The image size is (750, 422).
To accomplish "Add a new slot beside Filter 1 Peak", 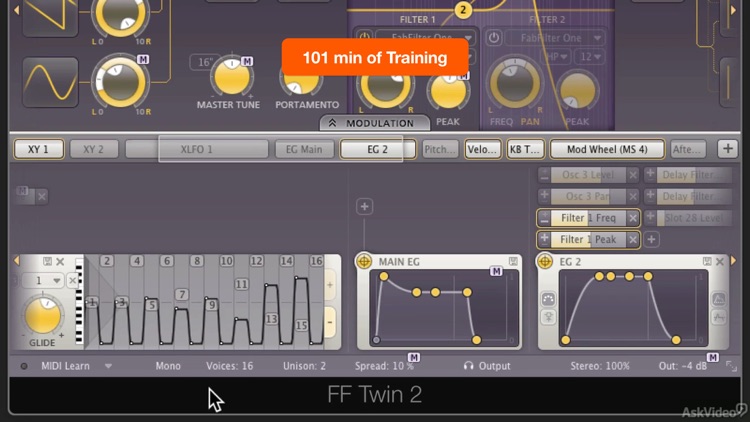I will (651, 239).
